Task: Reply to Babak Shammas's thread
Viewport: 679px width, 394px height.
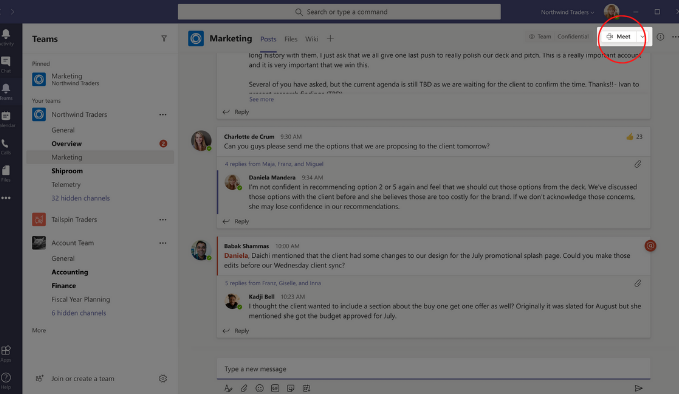Action: click(x=236, y=331)
